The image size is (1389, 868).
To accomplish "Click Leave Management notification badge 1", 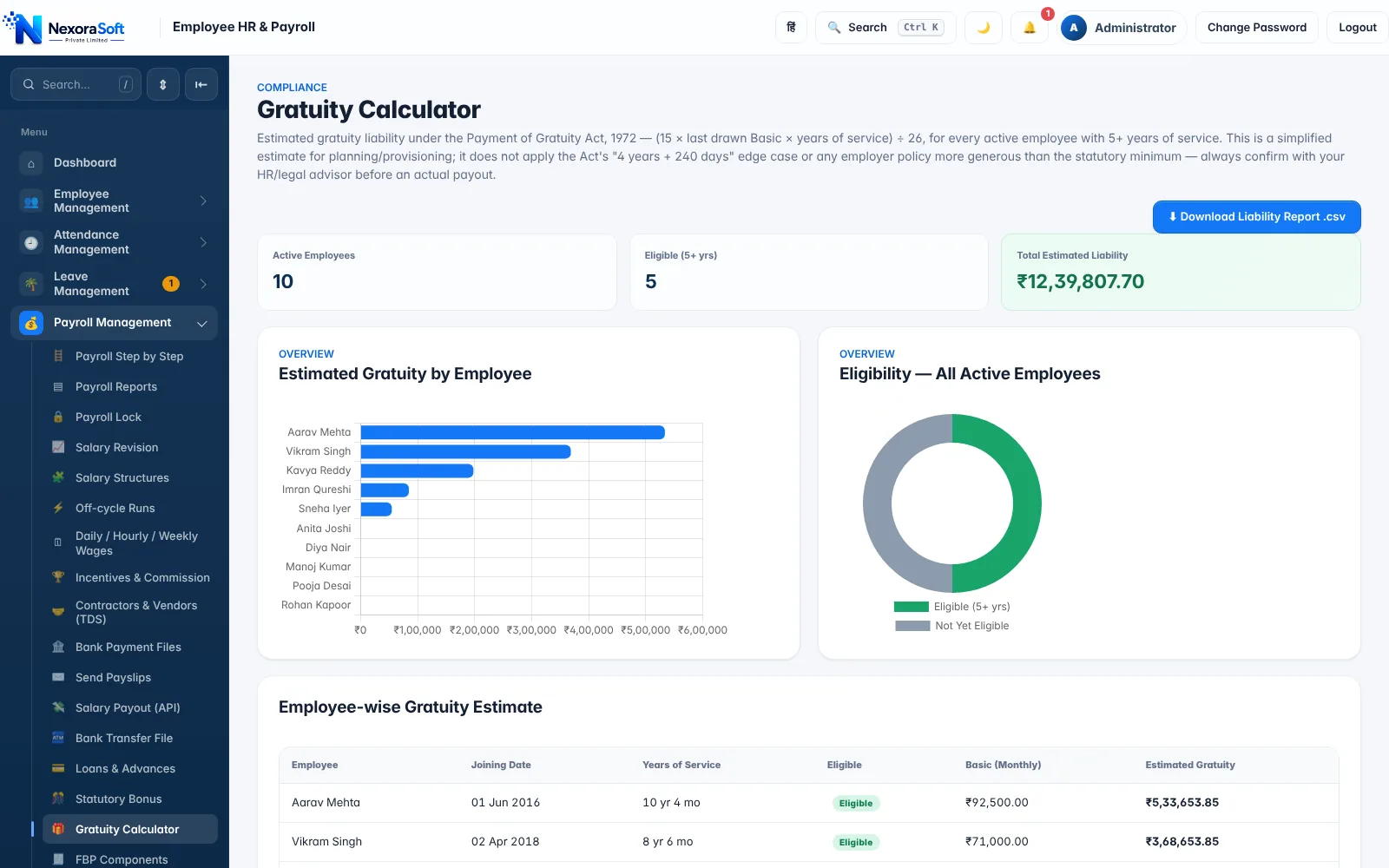I will [171, 284].
